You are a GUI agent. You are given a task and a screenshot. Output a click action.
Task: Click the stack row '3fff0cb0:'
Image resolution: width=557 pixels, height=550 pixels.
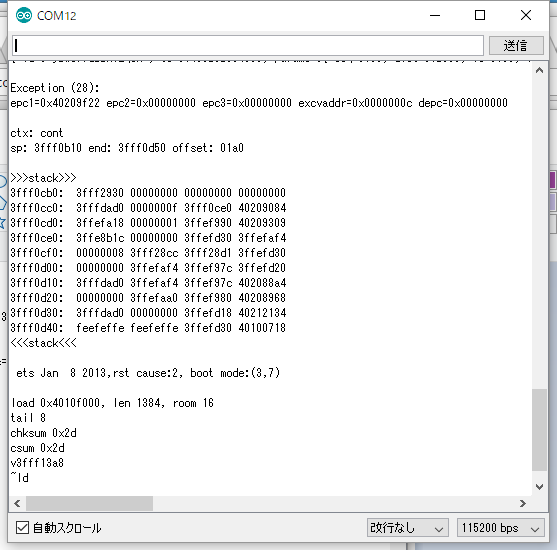pos(148,193)
